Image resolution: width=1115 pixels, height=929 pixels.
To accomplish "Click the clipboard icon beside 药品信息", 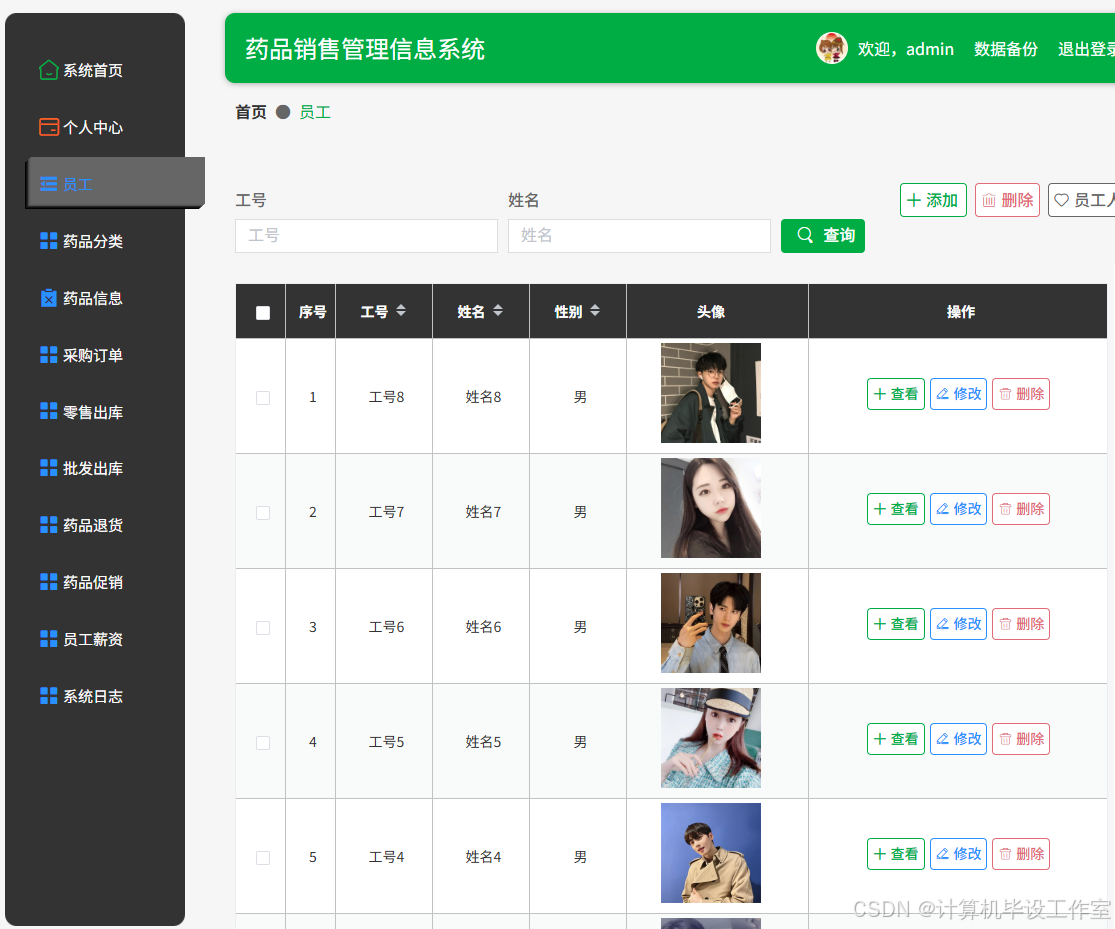I will point(48,298).
